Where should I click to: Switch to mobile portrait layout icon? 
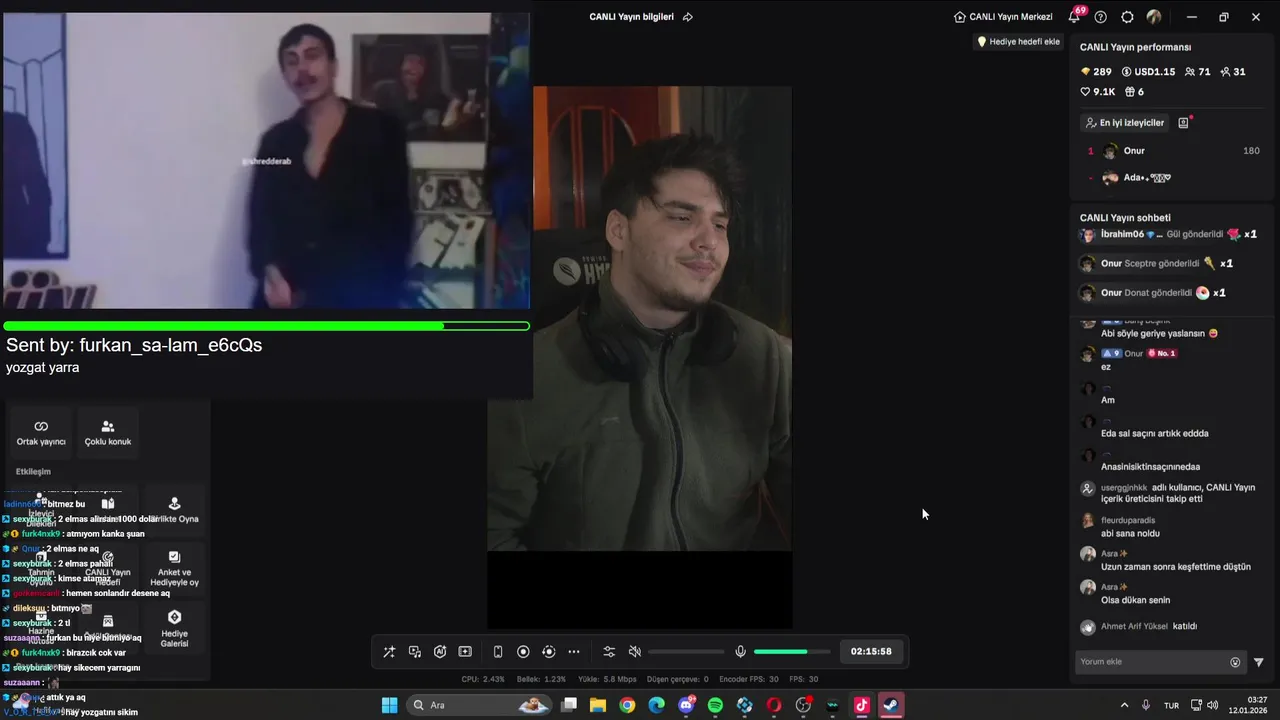pyautogui.click(x=498, y=652)
